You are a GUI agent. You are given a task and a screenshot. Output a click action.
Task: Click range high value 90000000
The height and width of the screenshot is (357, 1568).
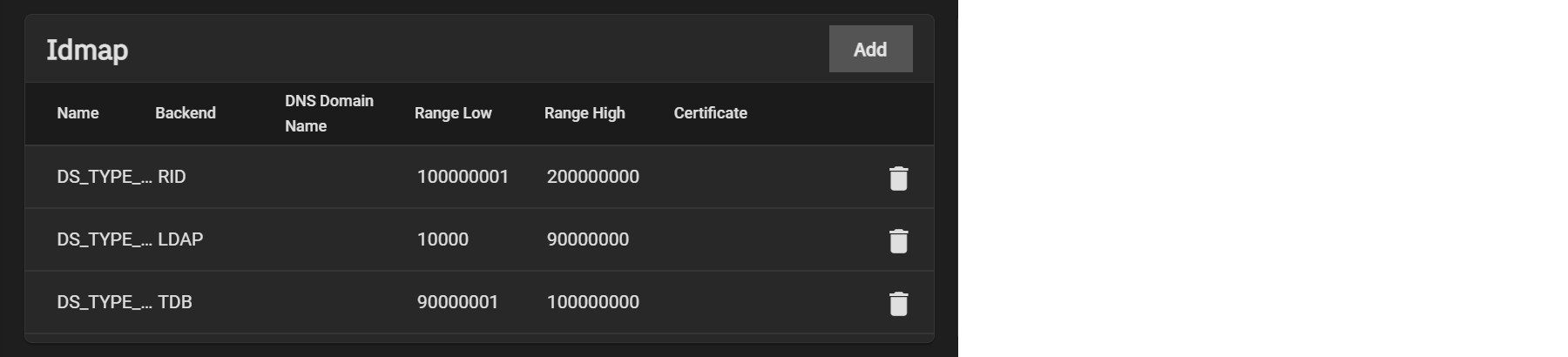coord(587,239)
